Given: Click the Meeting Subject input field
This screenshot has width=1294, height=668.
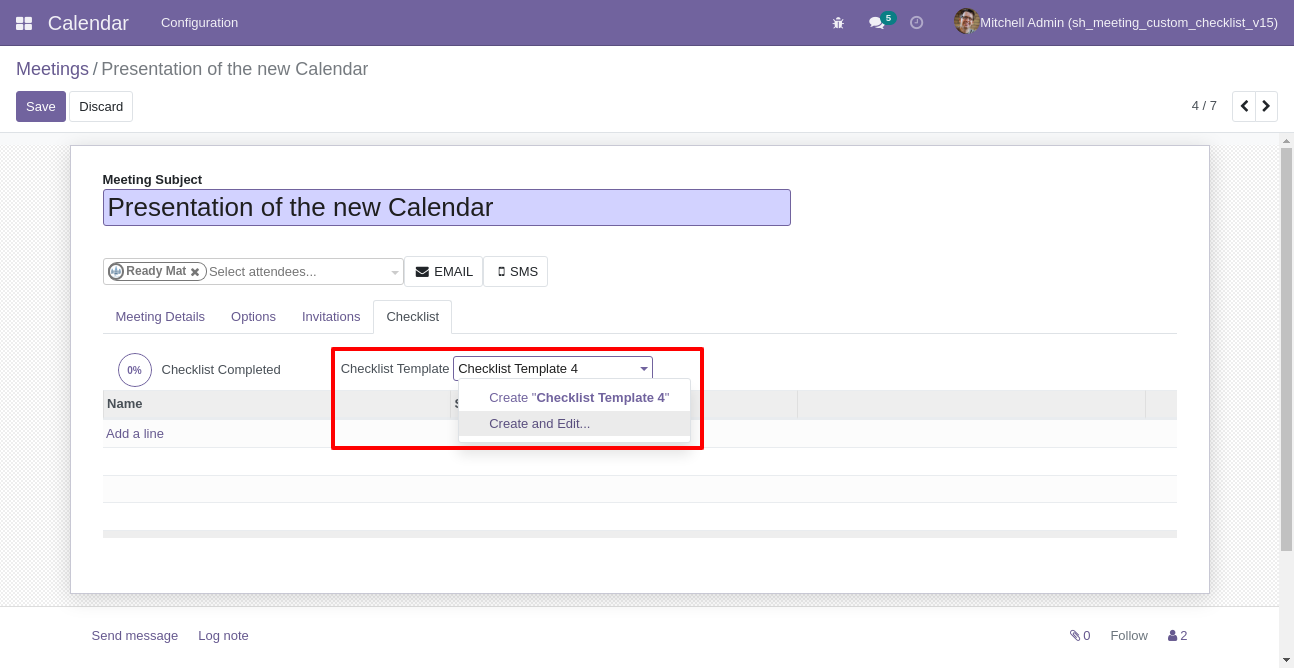Looking at the screenshot, I should click(447, 208).
